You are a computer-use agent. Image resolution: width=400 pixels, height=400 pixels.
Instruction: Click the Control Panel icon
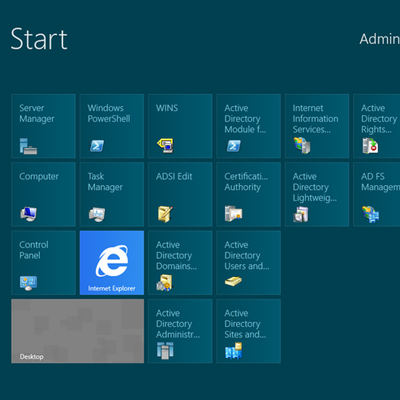[x=28, y=283]
